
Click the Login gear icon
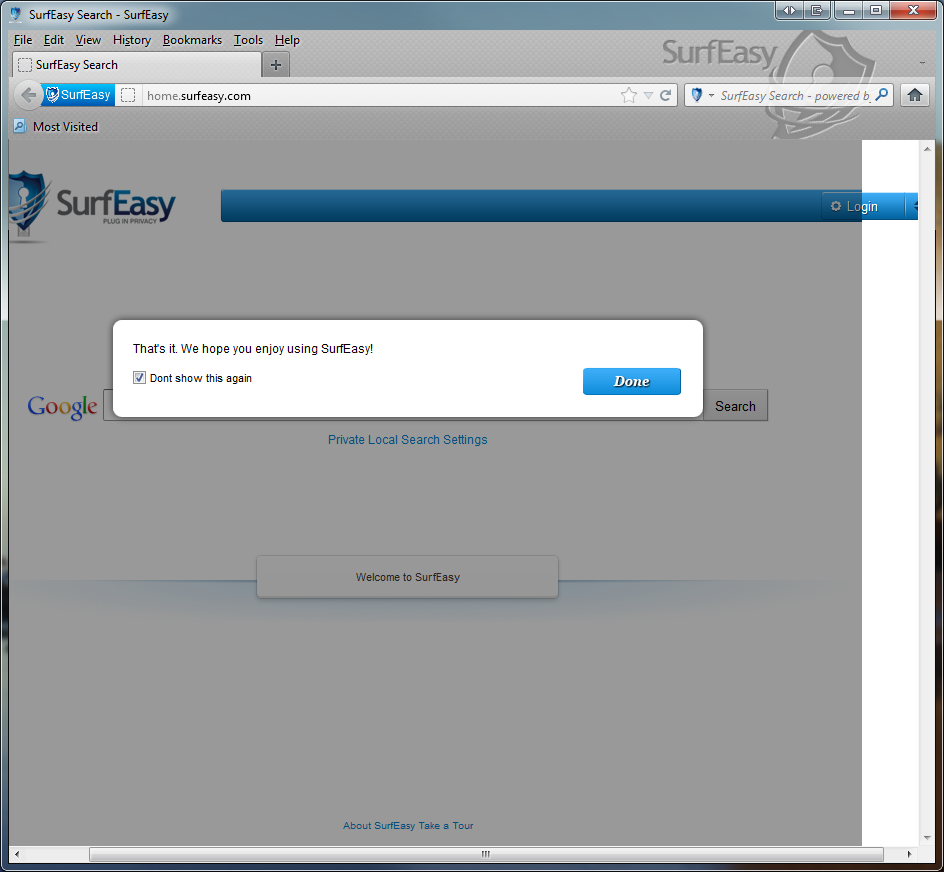836,206
